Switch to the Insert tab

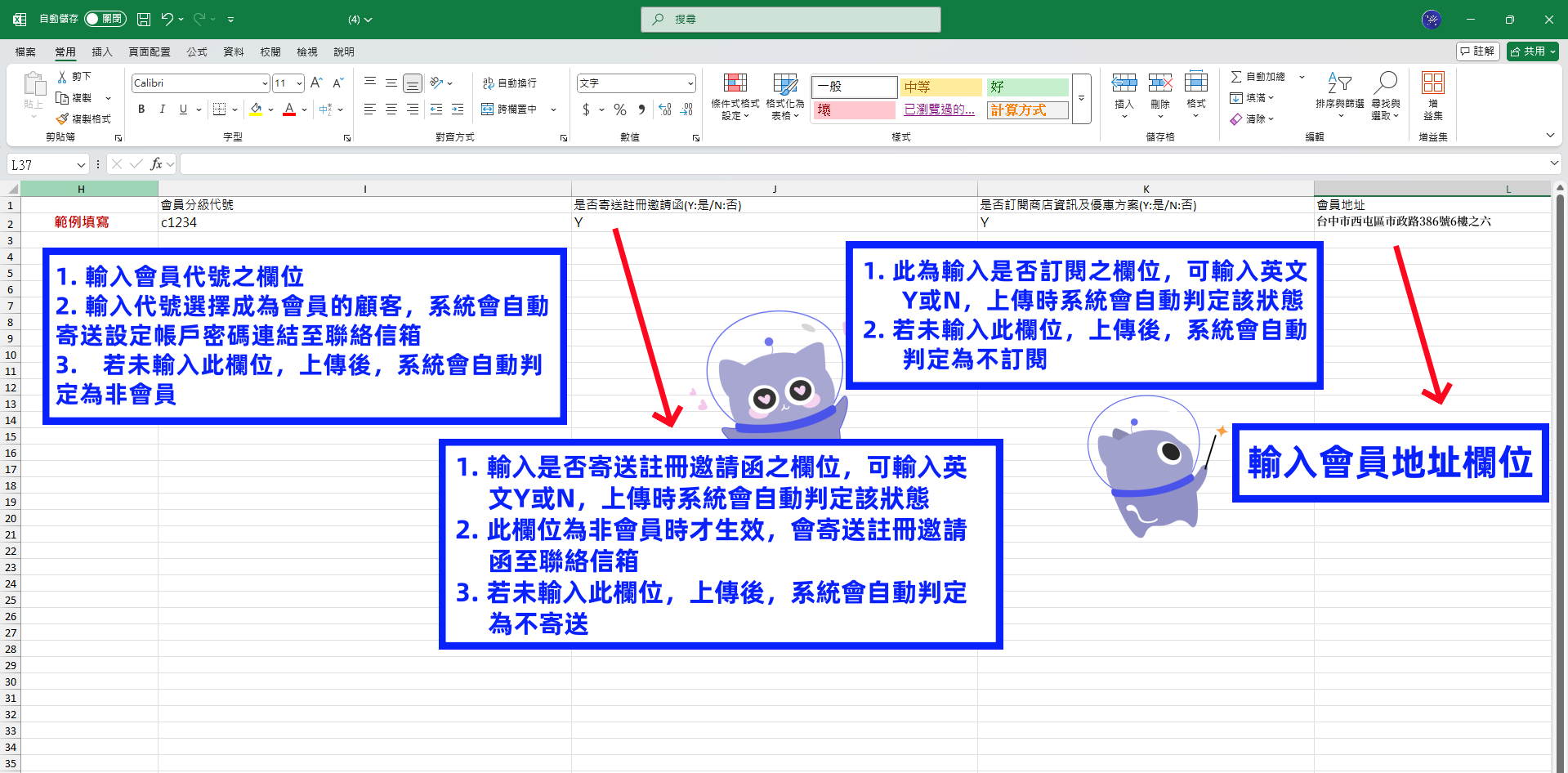coord(102,51)
